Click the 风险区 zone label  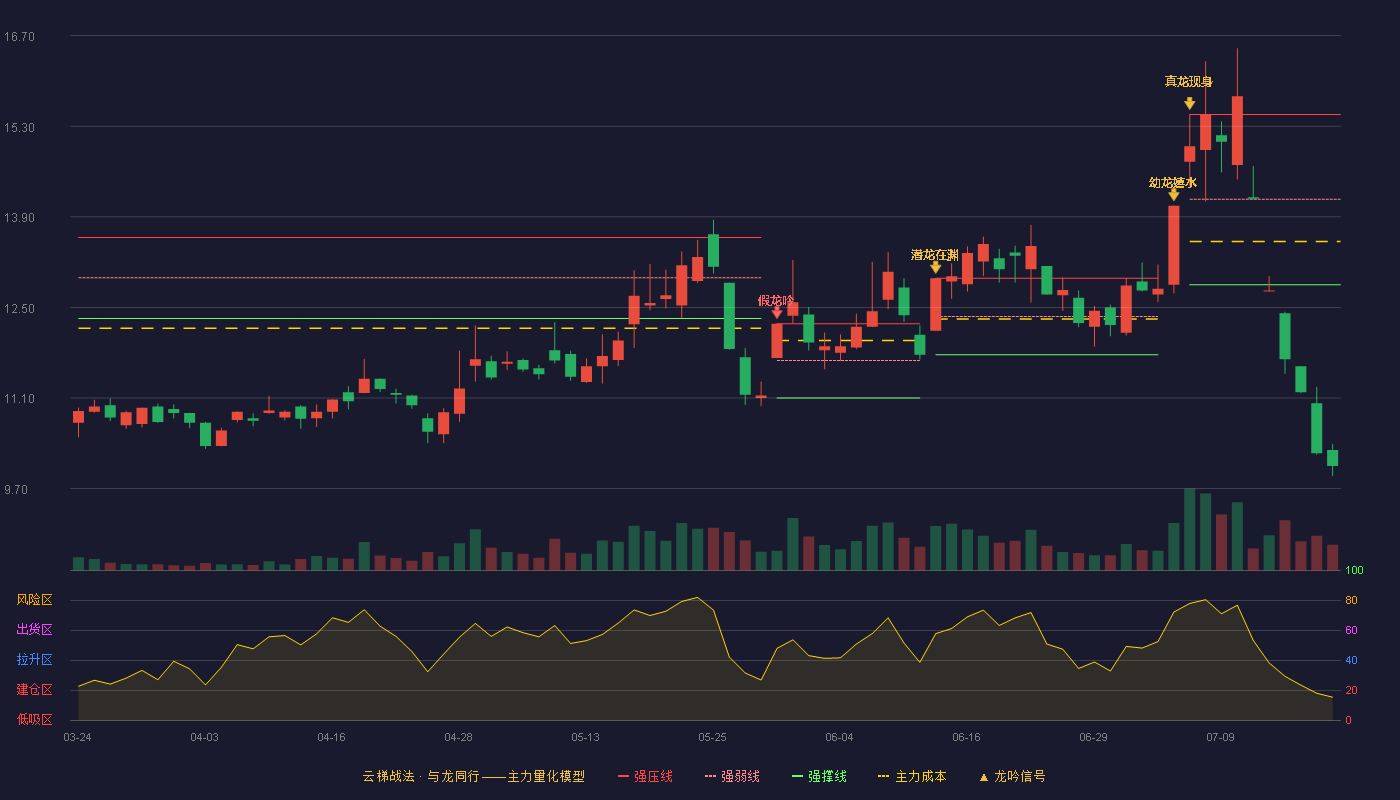[34, 600]
